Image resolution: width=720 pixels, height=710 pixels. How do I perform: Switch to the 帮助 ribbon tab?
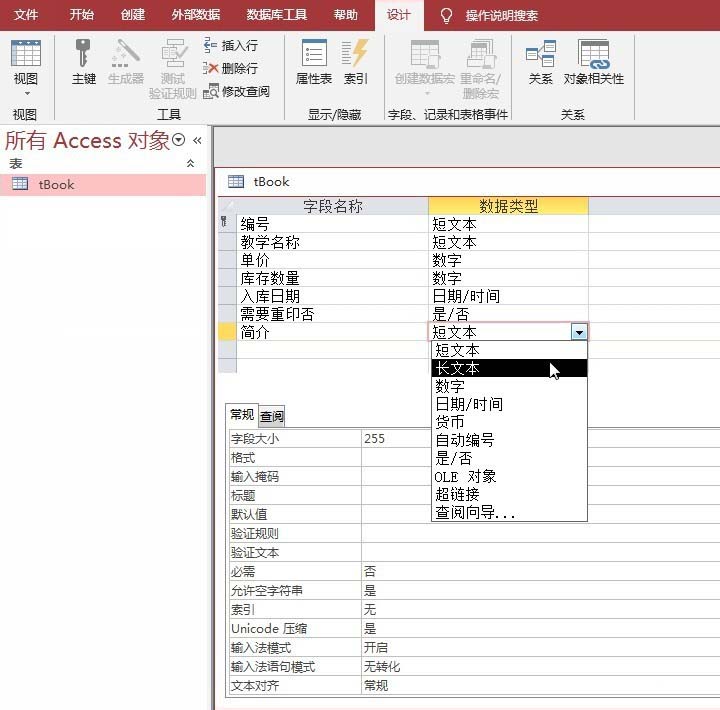[x=345, y=15]
